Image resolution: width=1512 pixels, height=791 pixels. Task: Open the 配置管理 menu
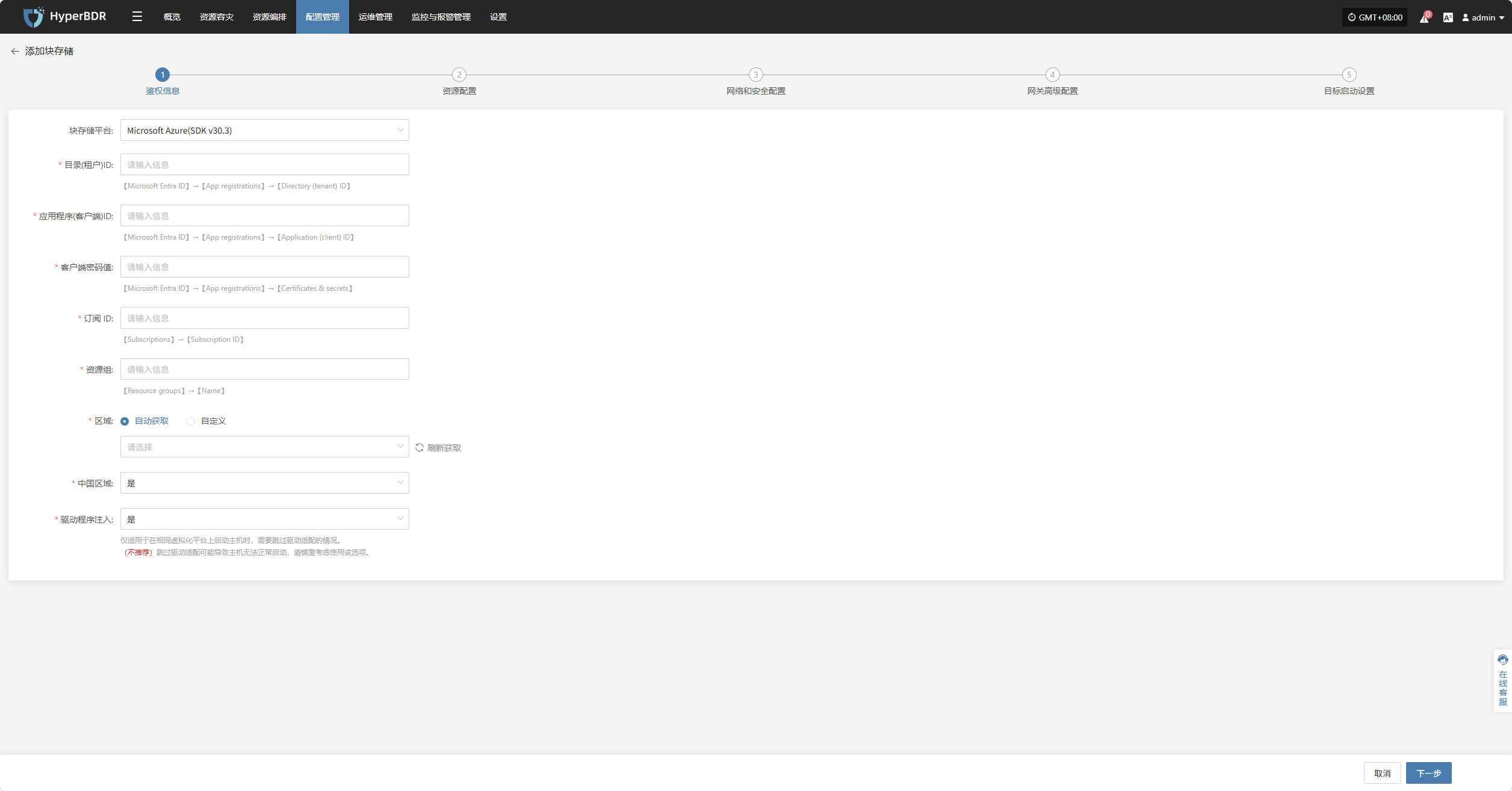[323, 17]
